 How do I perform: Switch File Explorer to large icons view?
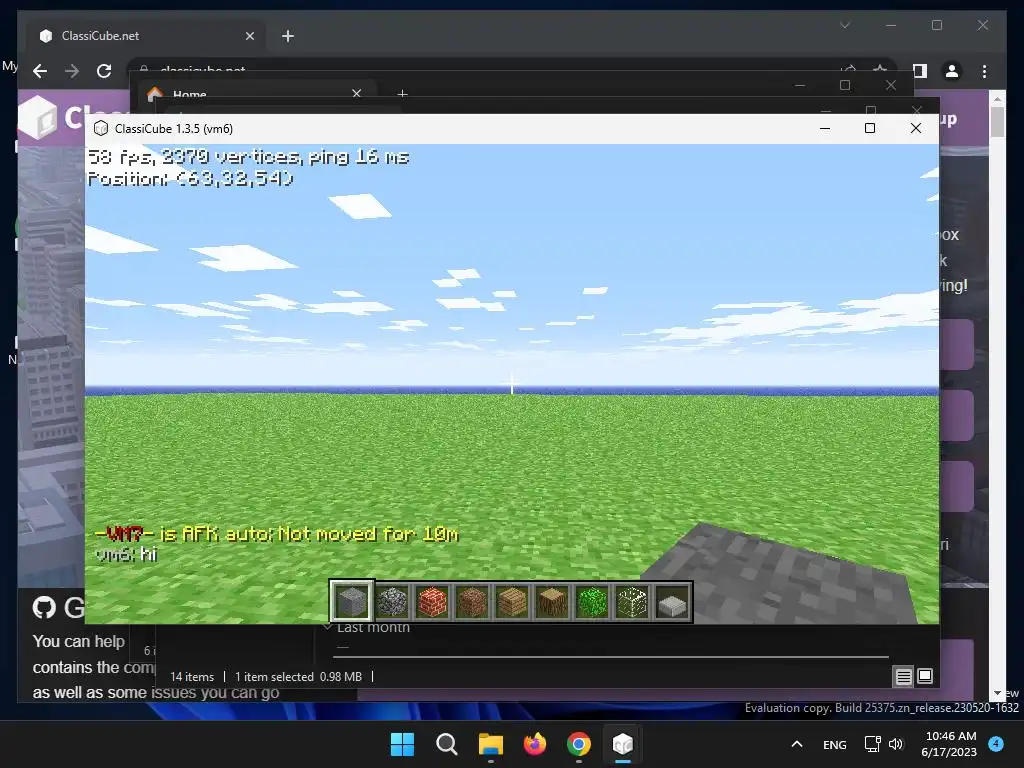click(925, 676)
